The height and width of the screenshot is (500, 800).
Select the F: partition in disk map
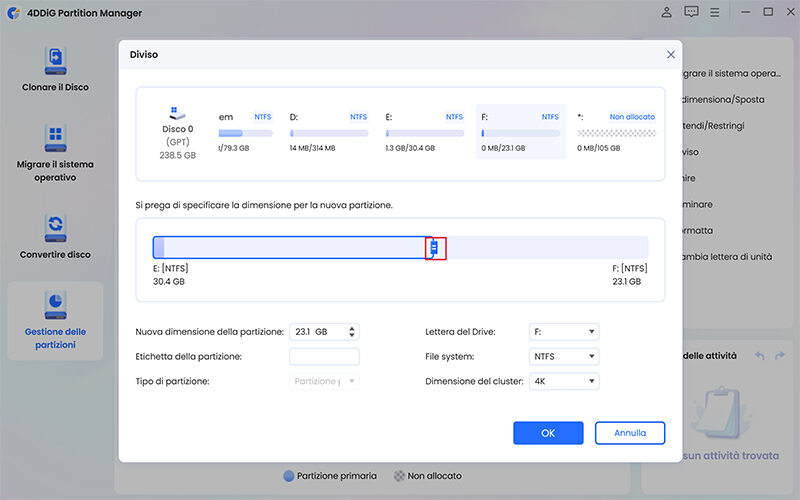520,131
